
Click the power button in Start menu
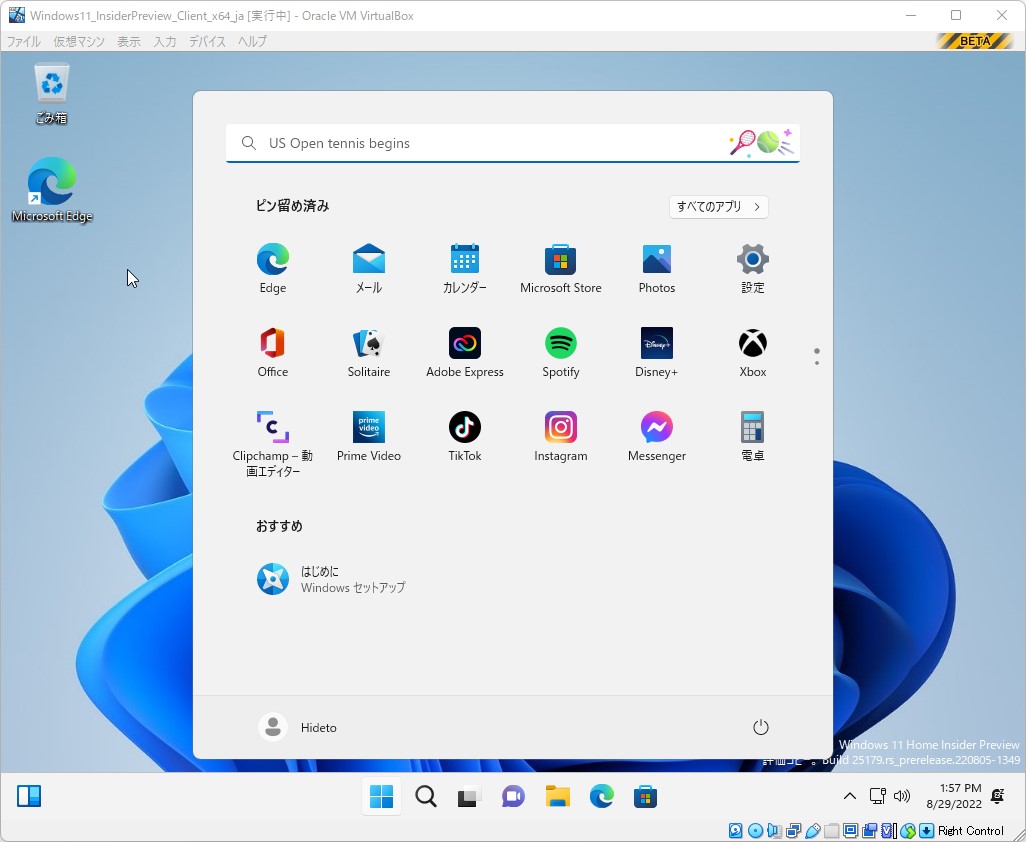(760, 727)
